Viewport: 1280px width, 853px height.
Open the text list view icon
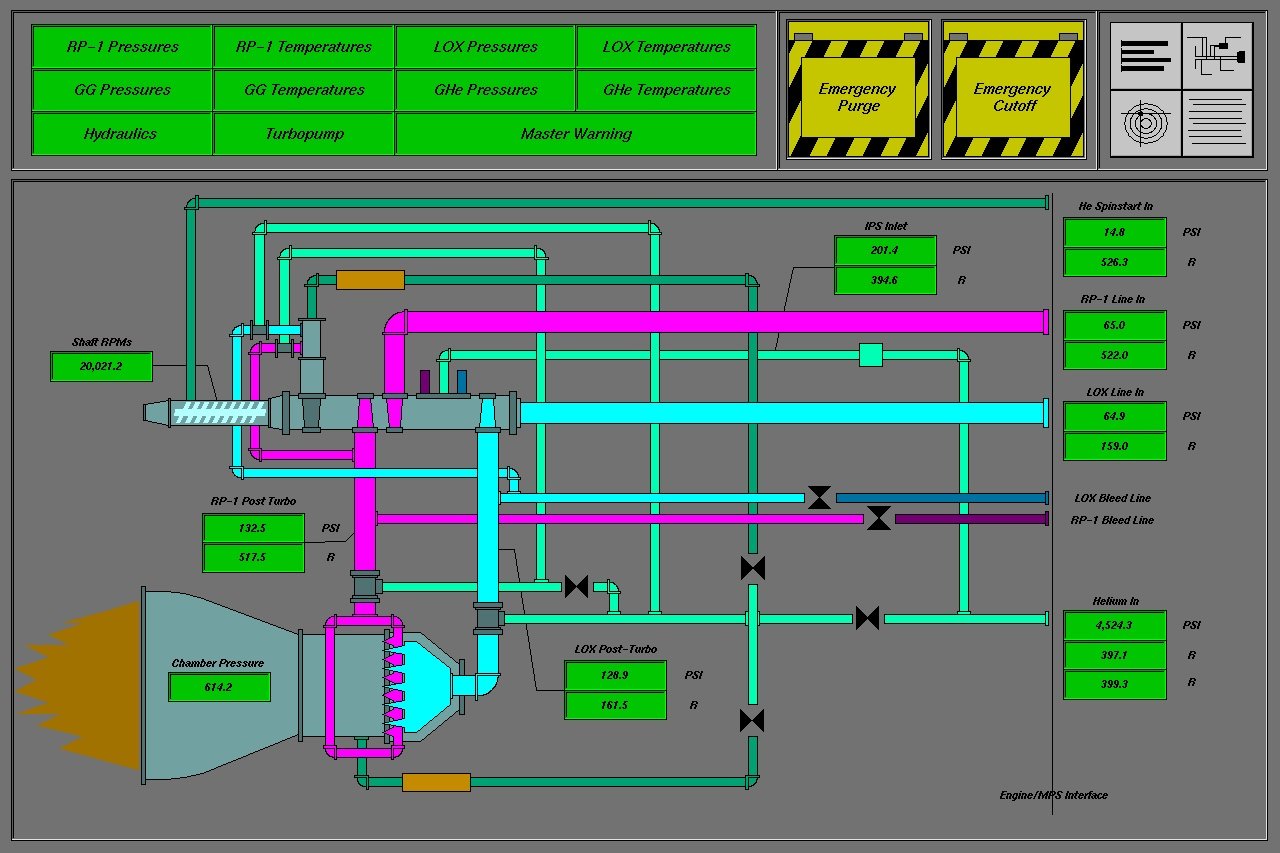[1146, 56]
